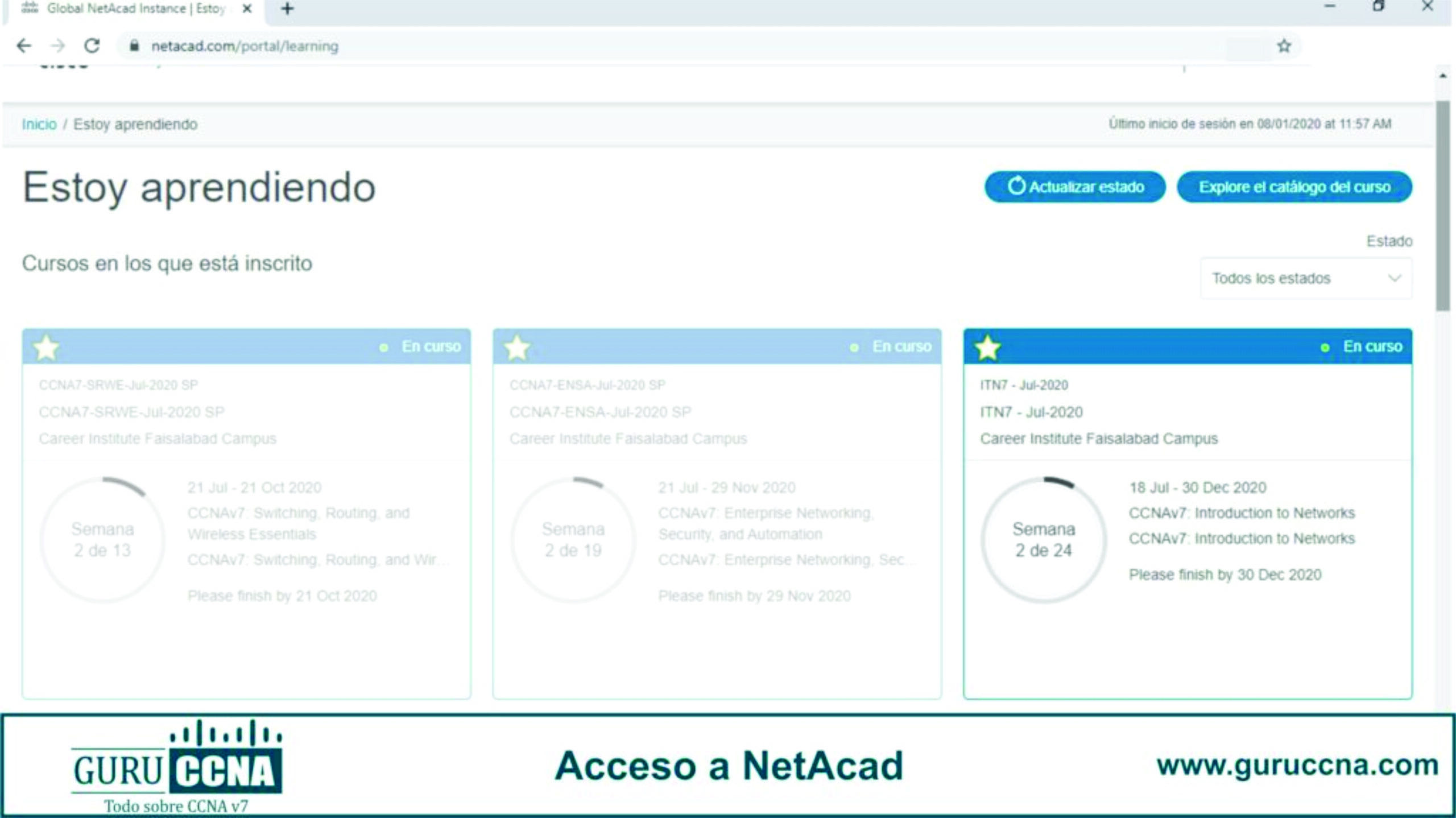Click '21 Jul - 29 Nov 2020' date range
This screenshot has width=1456, height=818.
(726, 488)
